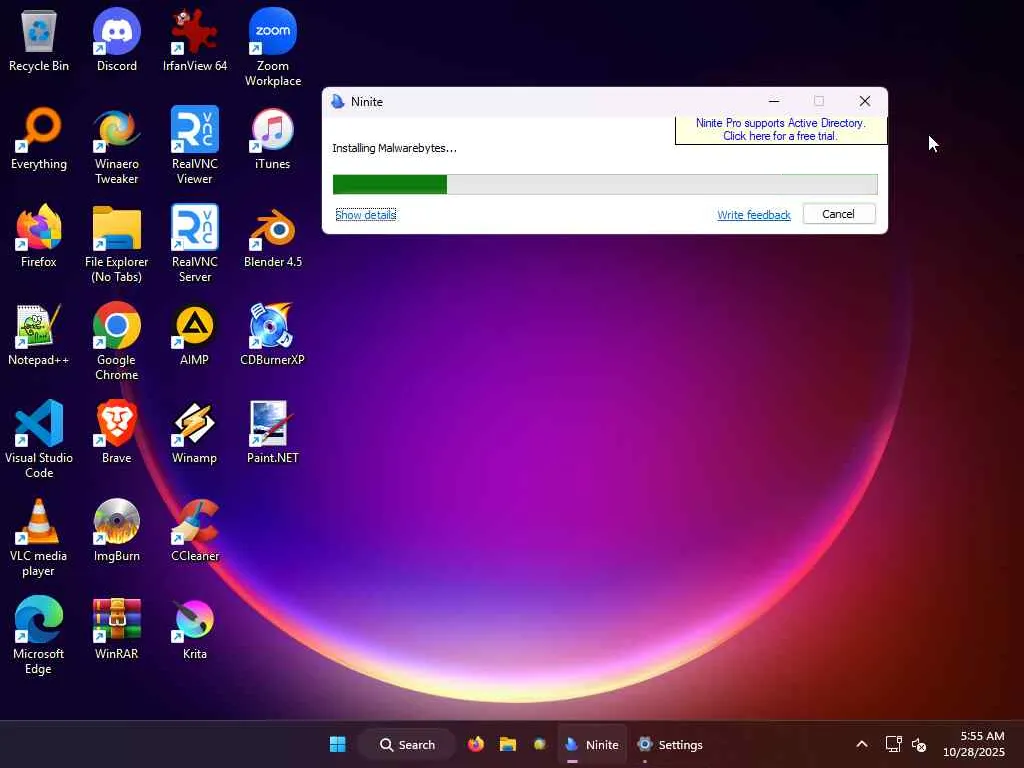Select the Everything search shortcut
Viewport: 1024px width, 768px height.
[39, 139]
